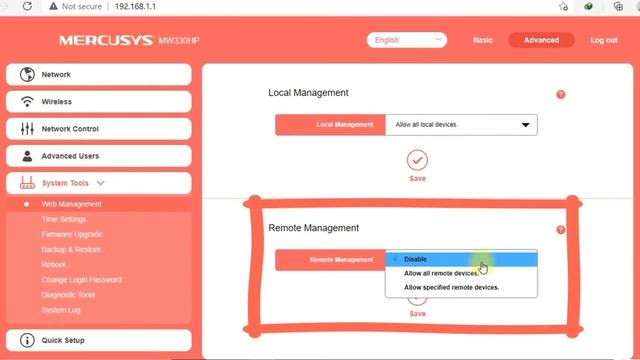The height and width of the screenshot is (360, 640).
Task: Click the Local Management field label
Action: (x=345, y=124)
